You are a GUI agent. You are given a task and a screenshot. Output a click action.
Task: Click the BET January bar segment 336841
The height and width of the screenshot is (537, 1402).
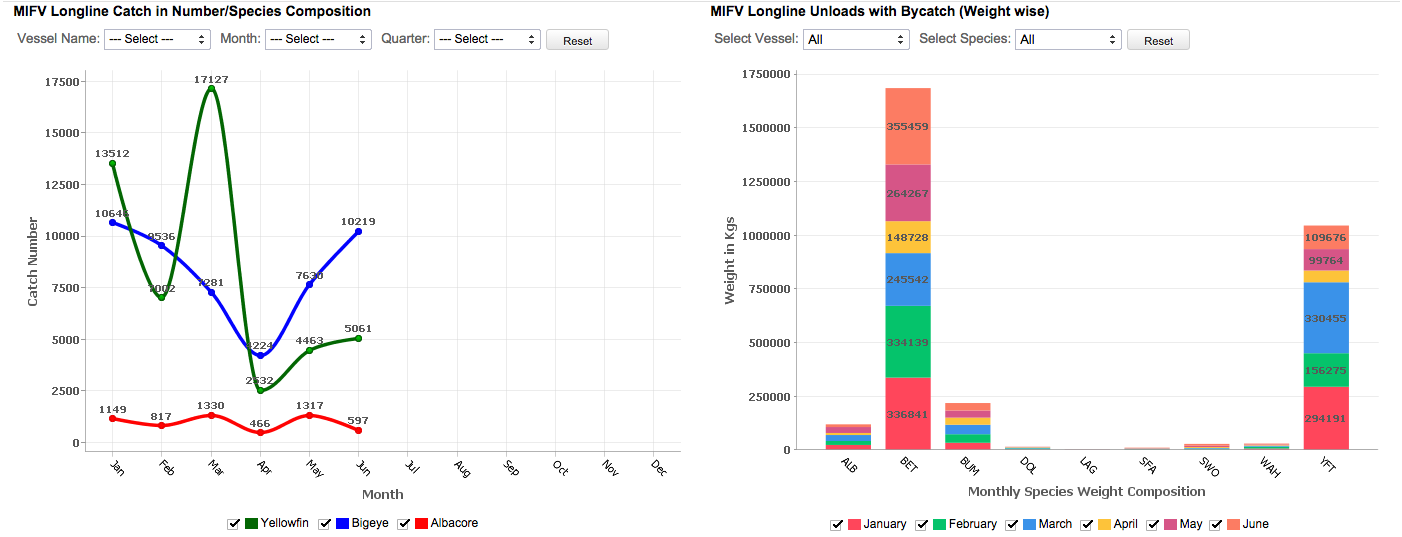908,413
